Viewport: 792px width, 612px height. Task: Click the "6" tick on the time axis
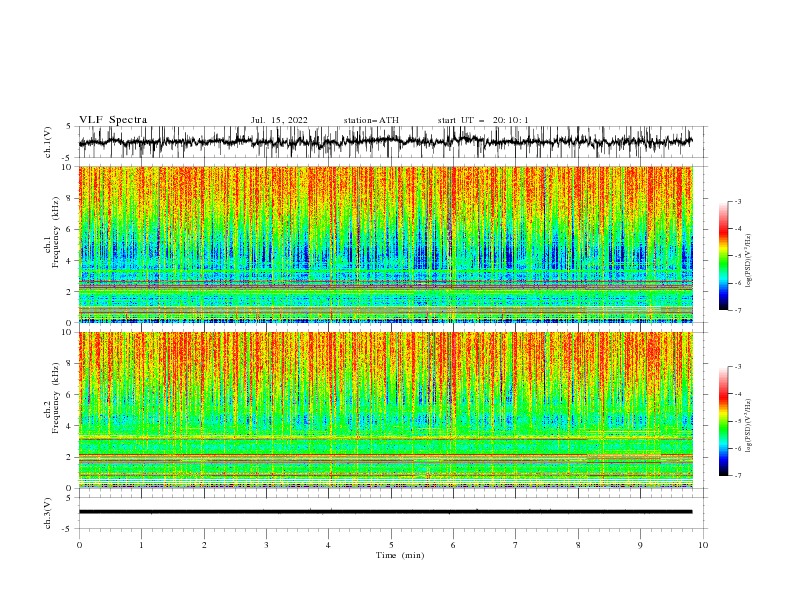coord(453,545)
